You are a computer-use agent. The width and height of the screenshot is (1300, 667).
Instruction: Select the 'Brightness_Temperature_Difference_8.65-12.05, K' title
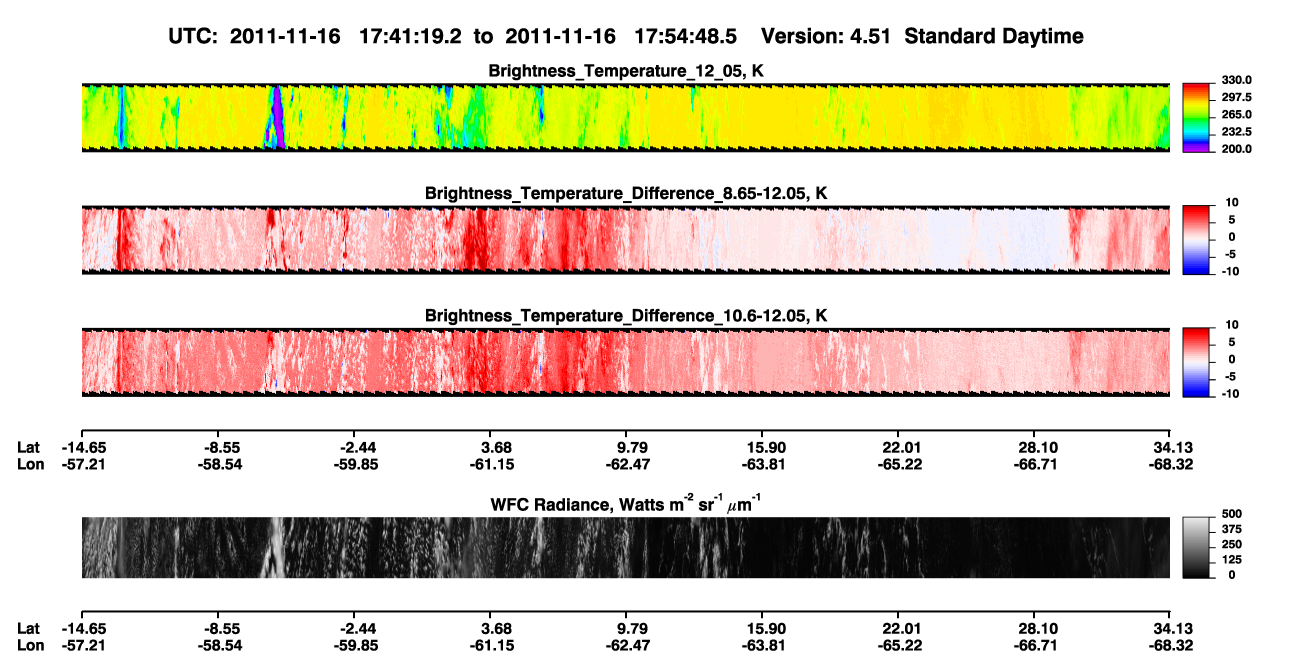(626, 193)
